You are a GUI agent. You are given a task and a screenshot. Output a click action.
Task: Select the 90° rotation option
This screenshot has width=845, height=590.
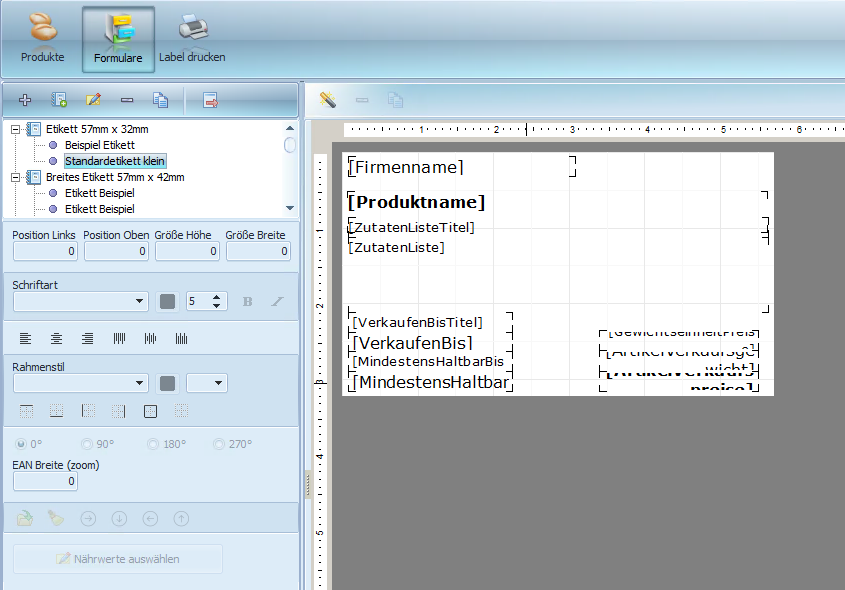[x=87, y=444]
